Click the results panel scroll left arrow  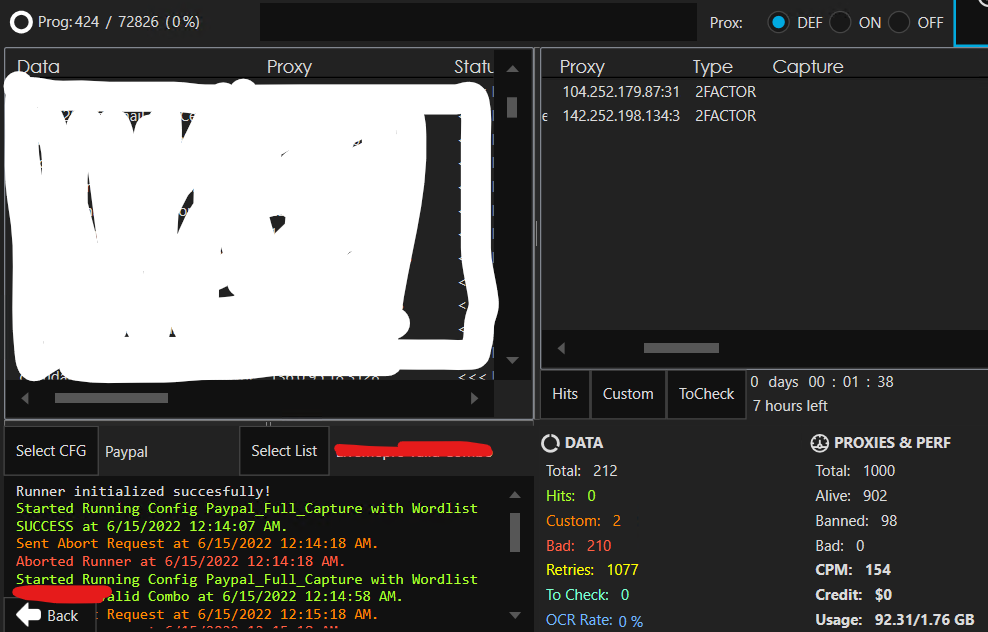point(561,348)
